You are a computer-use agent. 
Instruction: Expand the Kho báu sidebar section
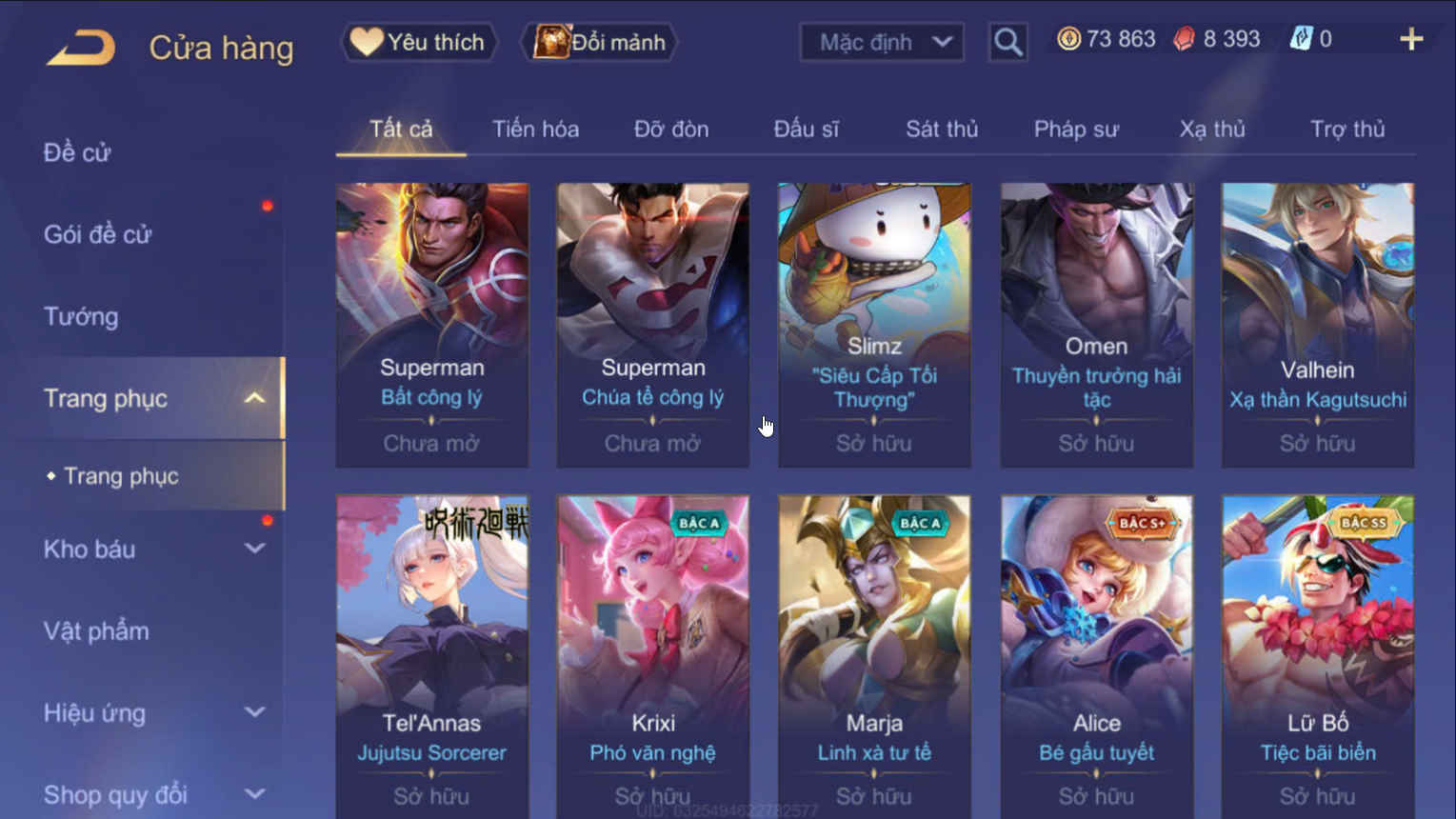[254, 549]
